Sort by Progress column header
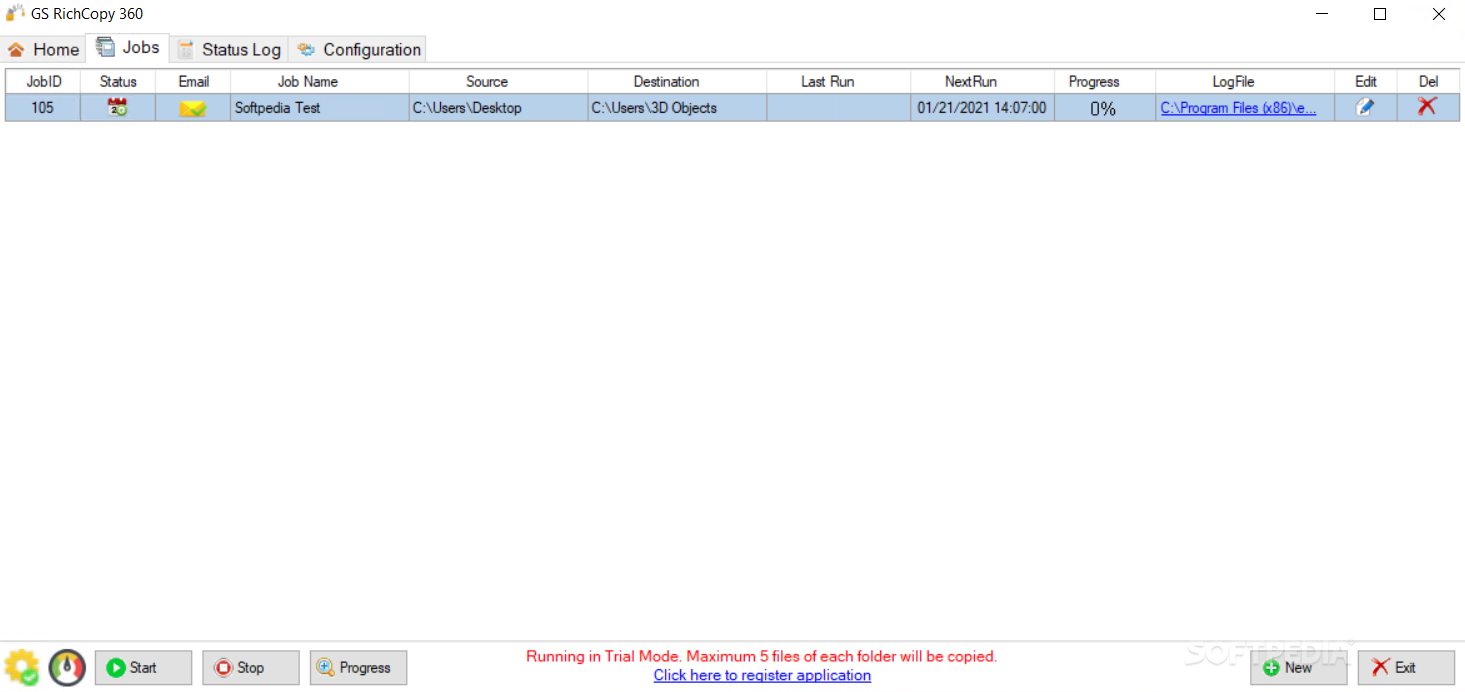Image resolution: width=1465 pixels, height=692 pixels. [1104, 82]
